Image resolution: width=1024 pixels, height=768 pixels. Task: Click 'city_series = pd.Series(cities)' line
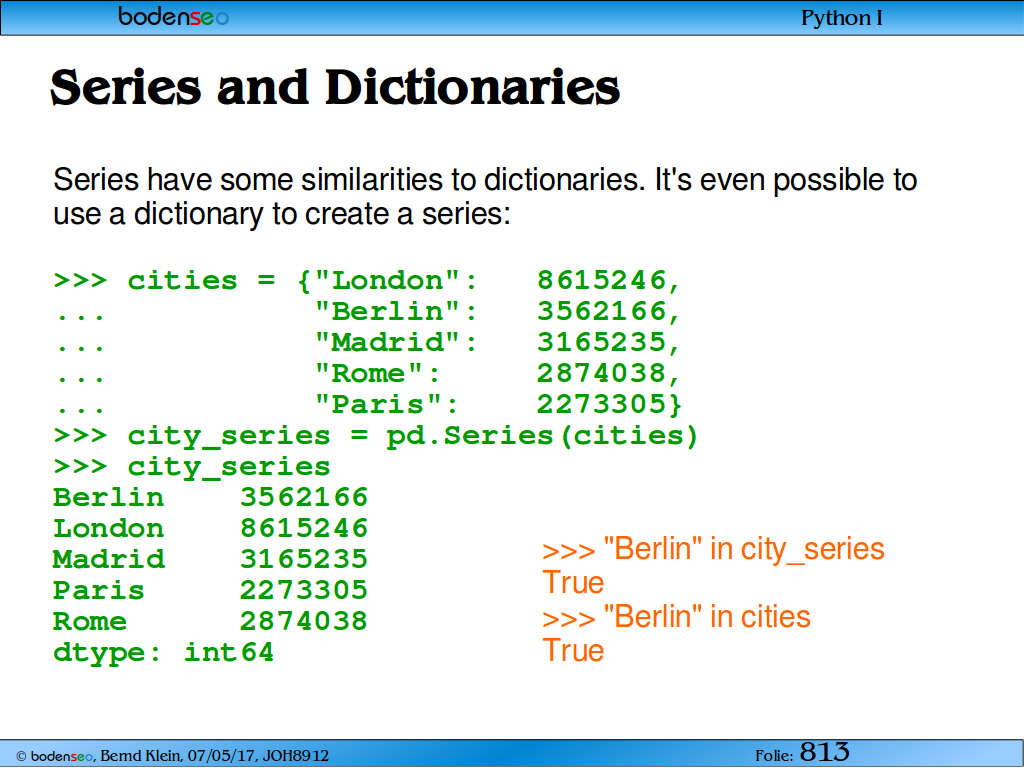(376, 436)
